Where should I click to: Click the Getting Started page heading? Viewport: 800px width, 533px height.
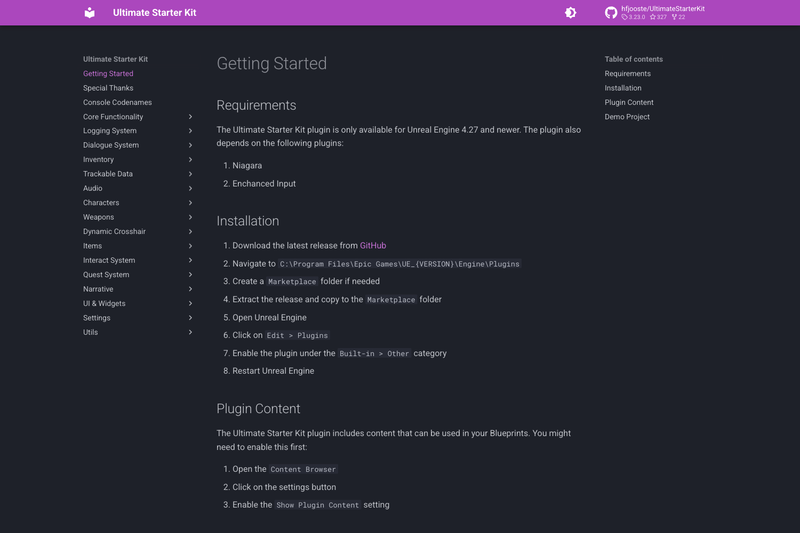(271, 63)
